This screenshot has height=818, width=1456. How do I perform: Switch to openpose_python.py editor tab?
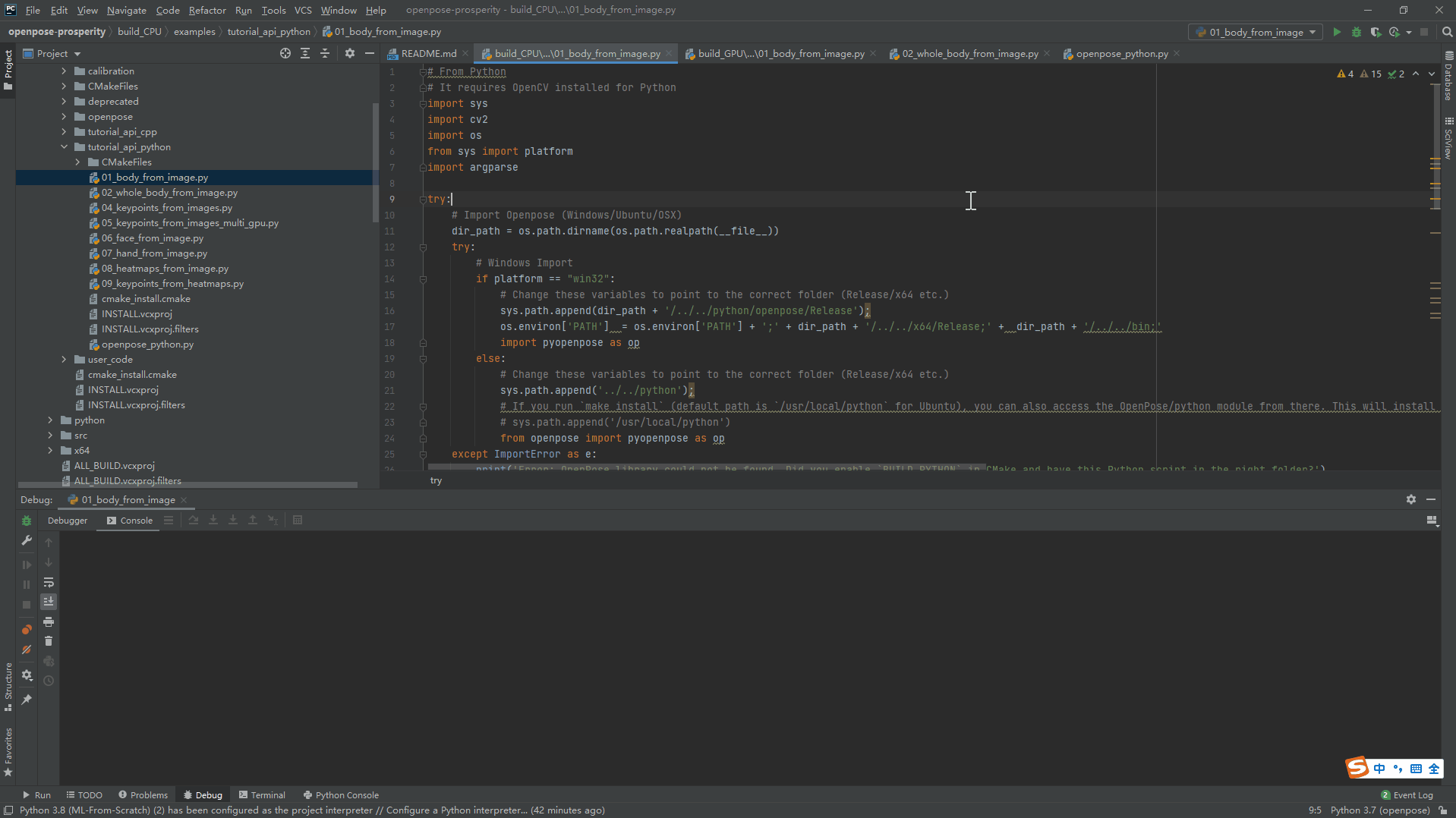coord(1122,53)
